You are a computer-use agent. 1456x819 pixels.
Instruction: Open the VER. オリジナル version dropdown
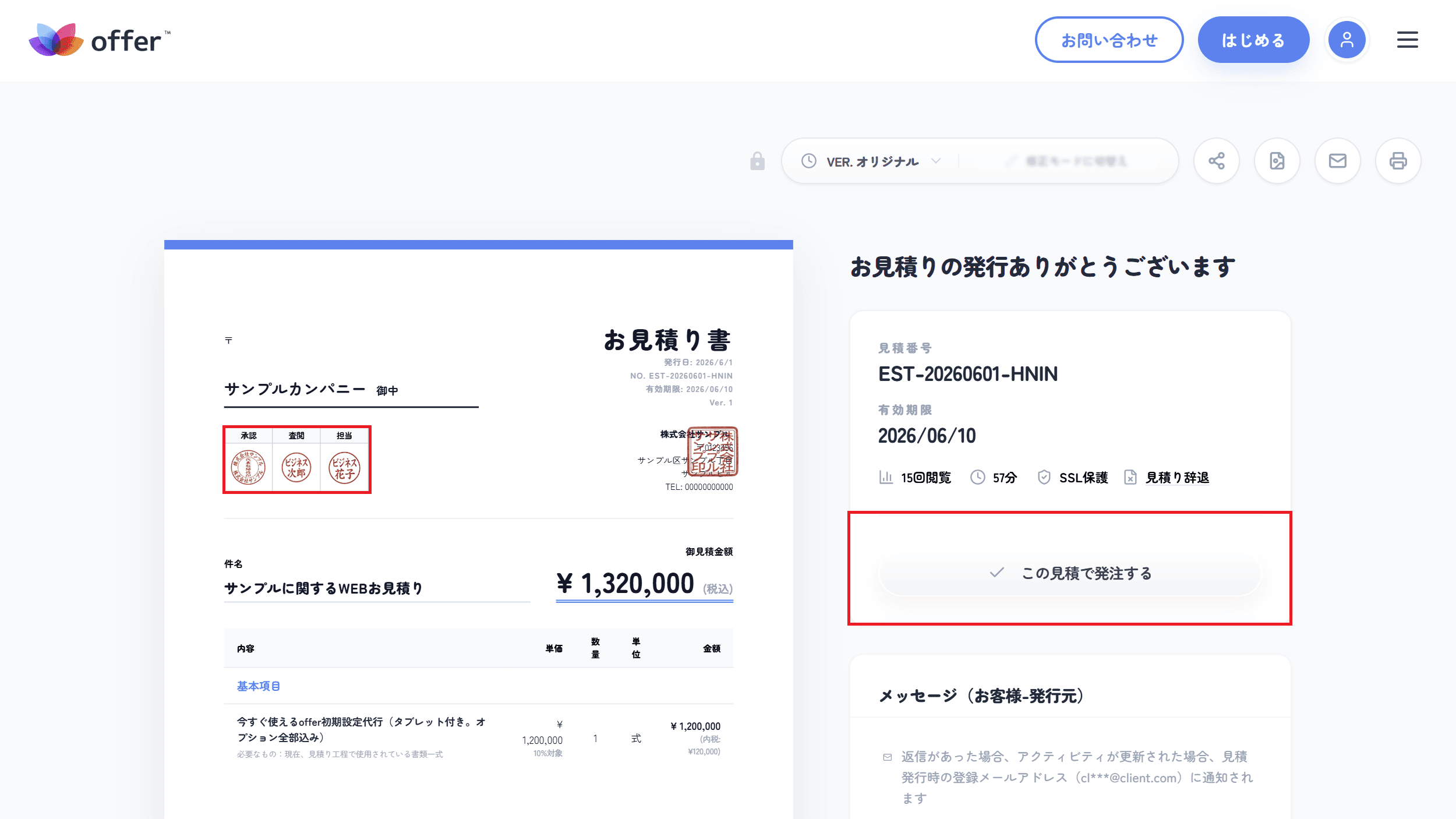[x=871, y=161]
